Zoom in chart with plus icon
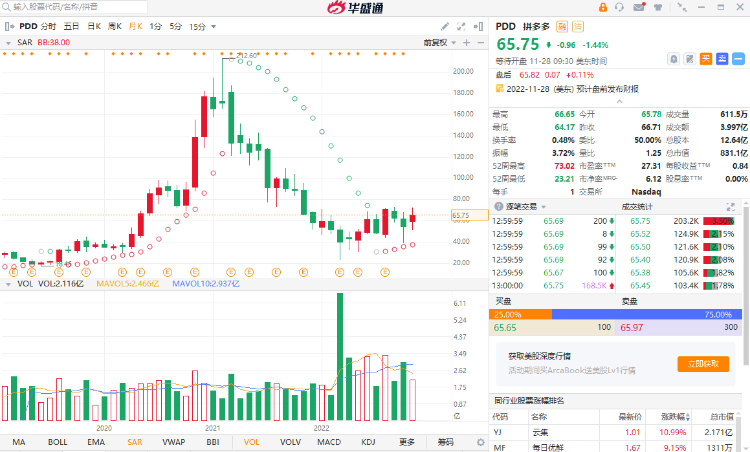750x452 pixels. tap(467, 43)
